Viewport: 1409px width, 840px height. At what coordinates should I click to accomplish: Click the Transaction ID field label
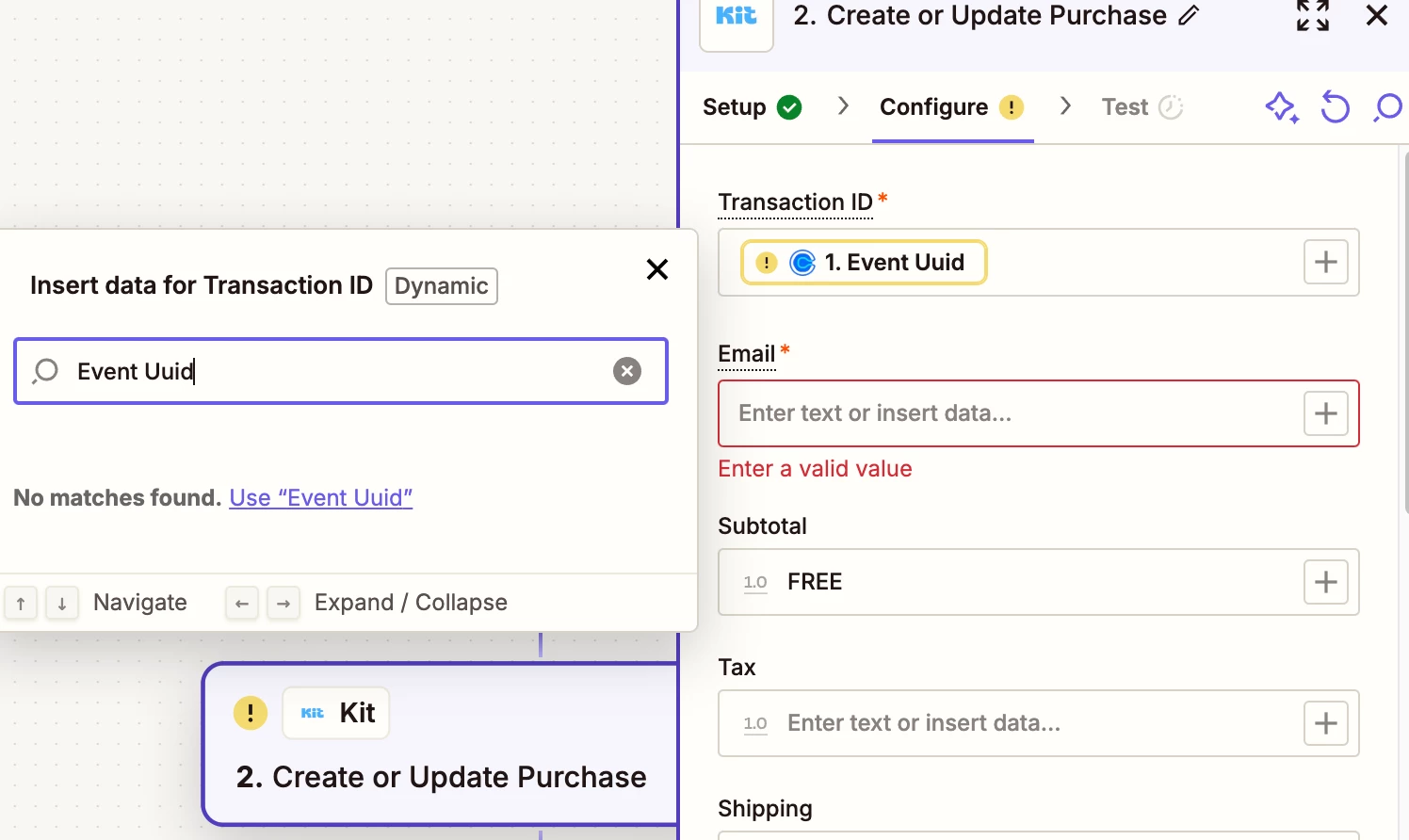(x=795, y=202)
